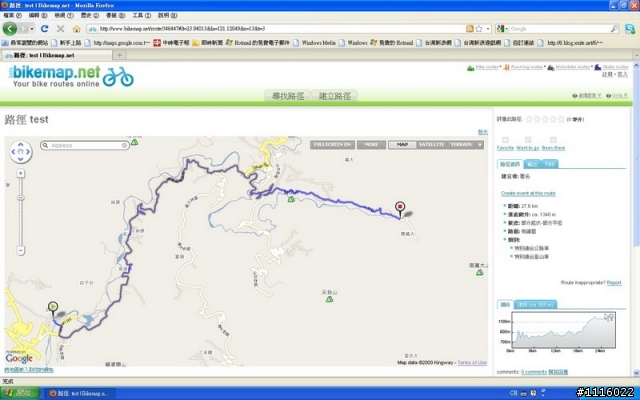Stop loading with the X toolbar icon

60,29
